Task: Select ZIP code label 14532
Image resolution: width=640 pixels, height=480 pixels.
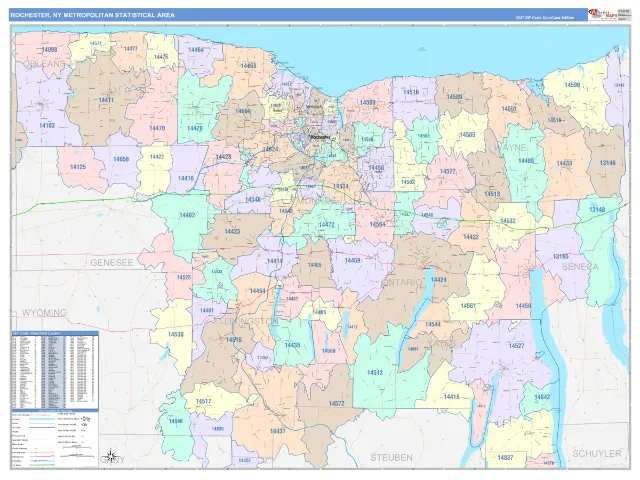Action: [x=508, y=221]
